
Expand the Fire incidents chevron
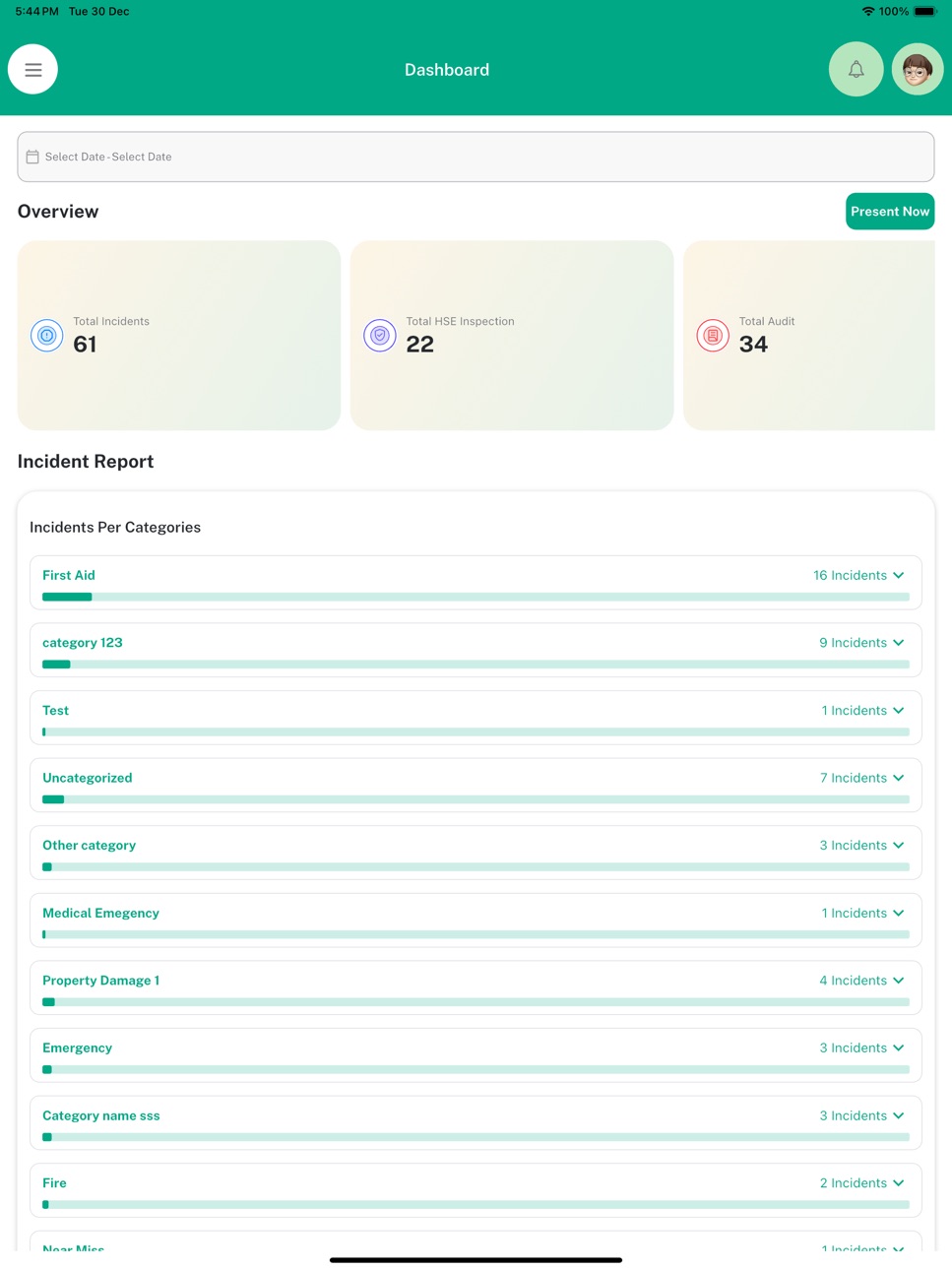[x=899, y=1183]
